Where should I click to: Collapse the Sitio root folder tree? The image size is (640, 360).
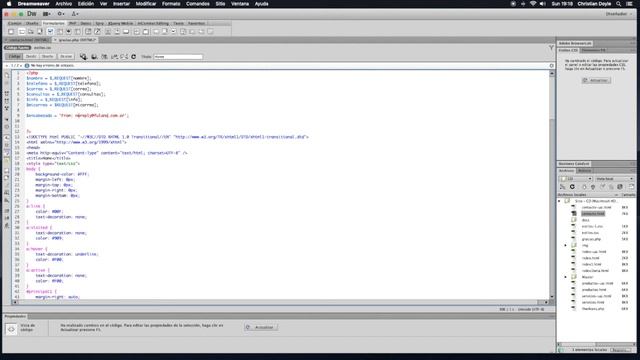click(560, 201)
